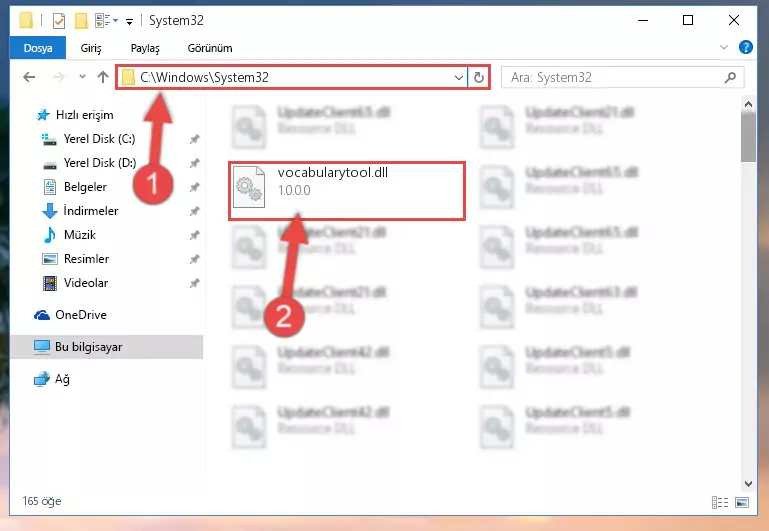Open the Paylaş ribbon tab
This screenshot has width=769, height=531.
click(x=145, y=48)
